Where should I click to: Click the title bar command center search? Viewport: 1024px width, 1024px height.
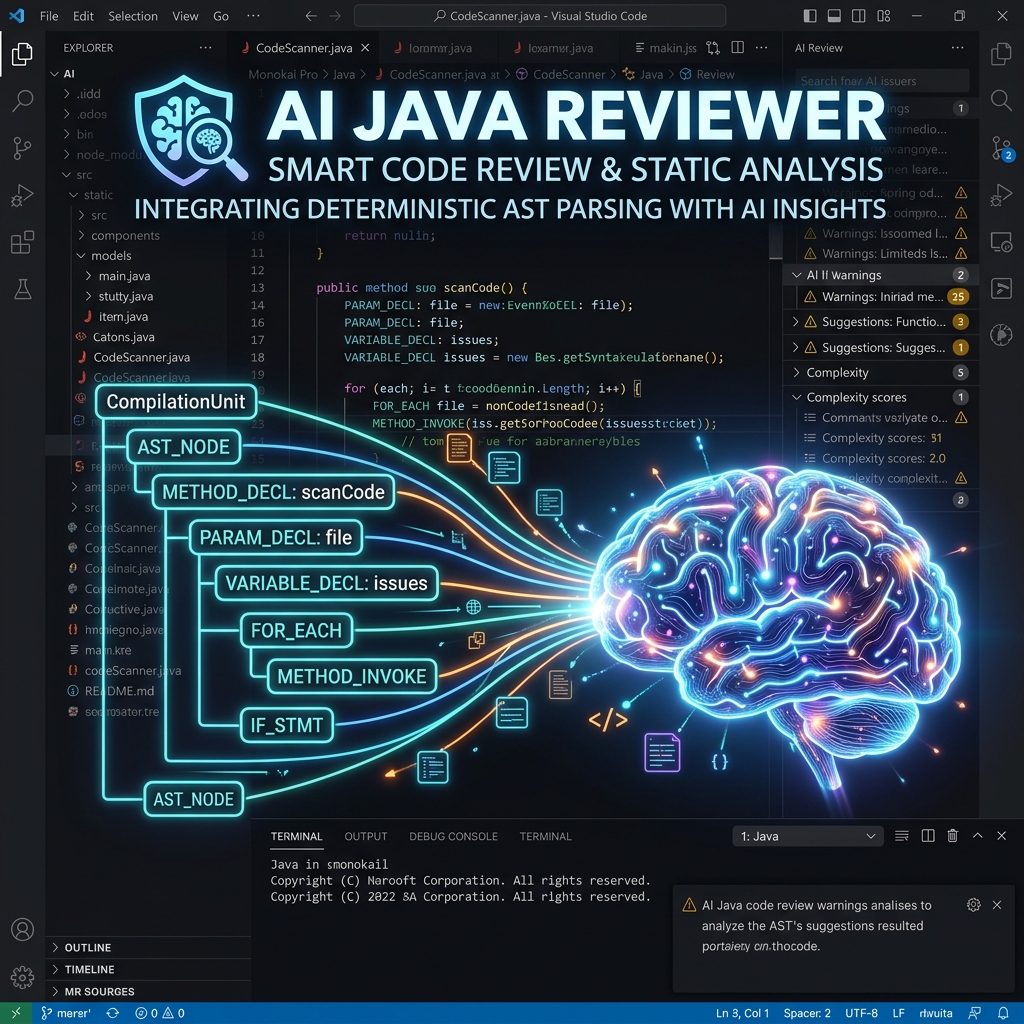pos(540,16)
